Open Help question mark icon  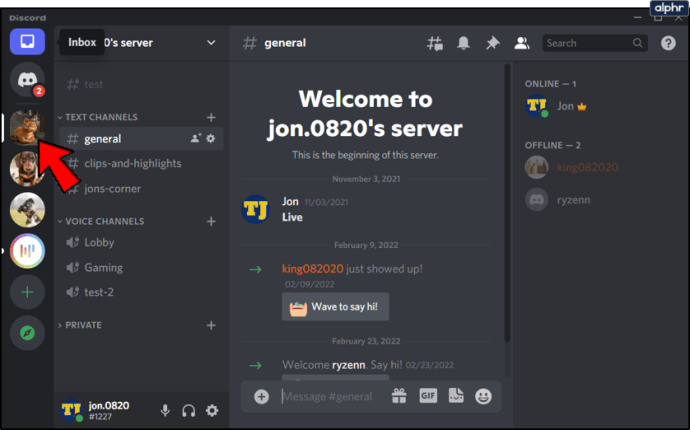coord(668,43)
